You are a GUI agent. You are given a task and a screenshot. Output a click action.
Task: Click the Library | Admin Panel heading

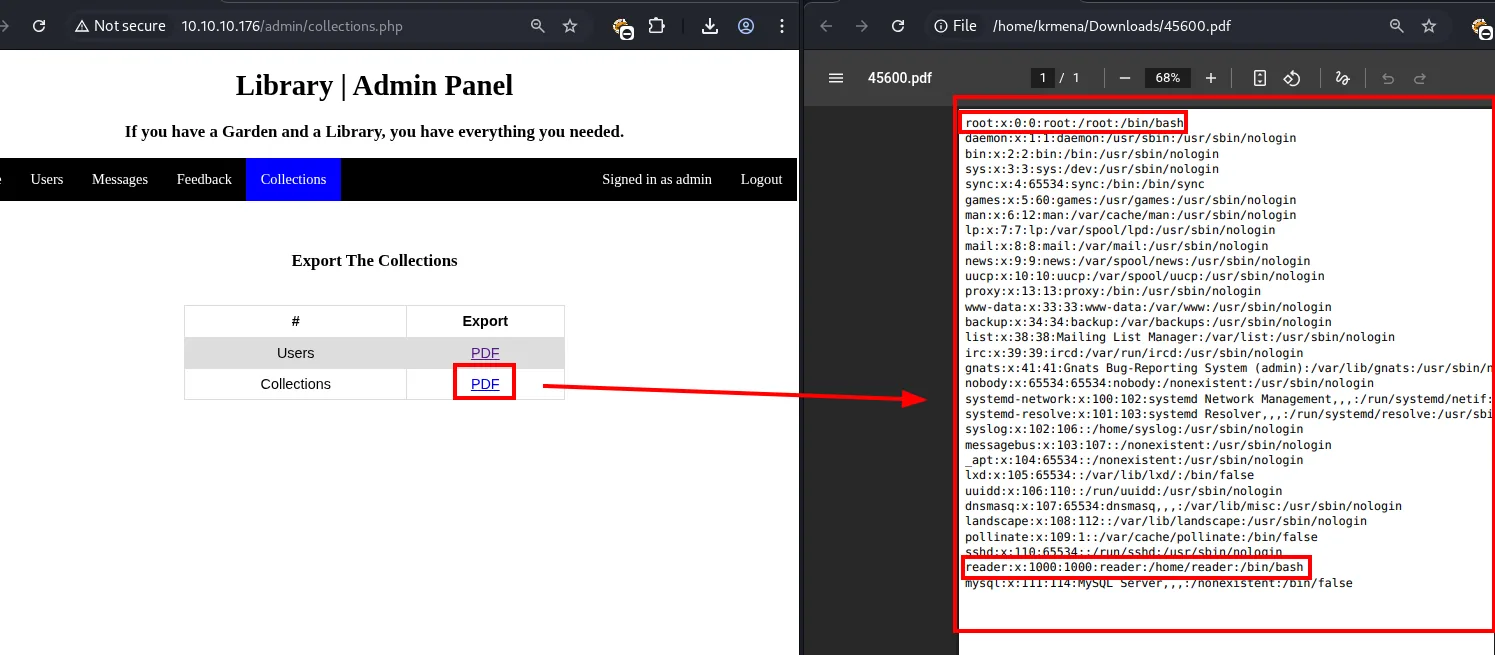coord(374,86)
